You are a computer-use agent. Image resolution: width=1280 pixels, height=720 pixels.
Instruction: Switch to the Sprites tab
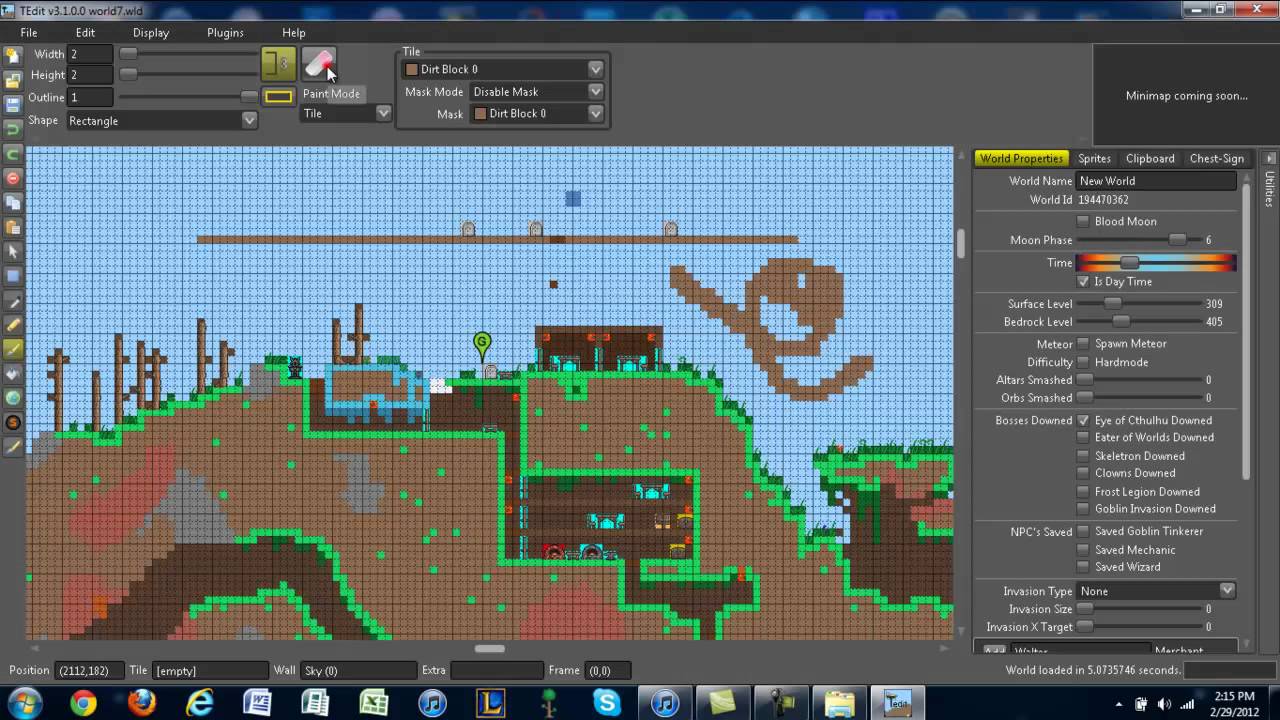click(1094, 158)
